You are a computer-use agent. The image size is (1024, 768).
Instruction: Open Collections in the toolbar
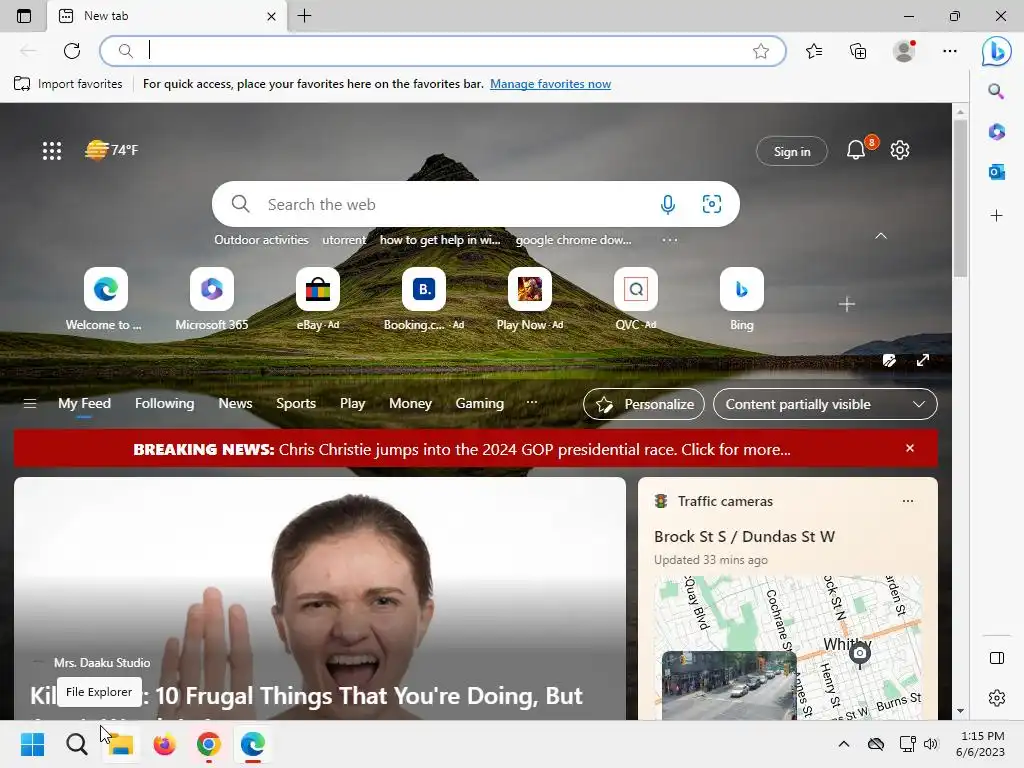(x=858, y=51)
